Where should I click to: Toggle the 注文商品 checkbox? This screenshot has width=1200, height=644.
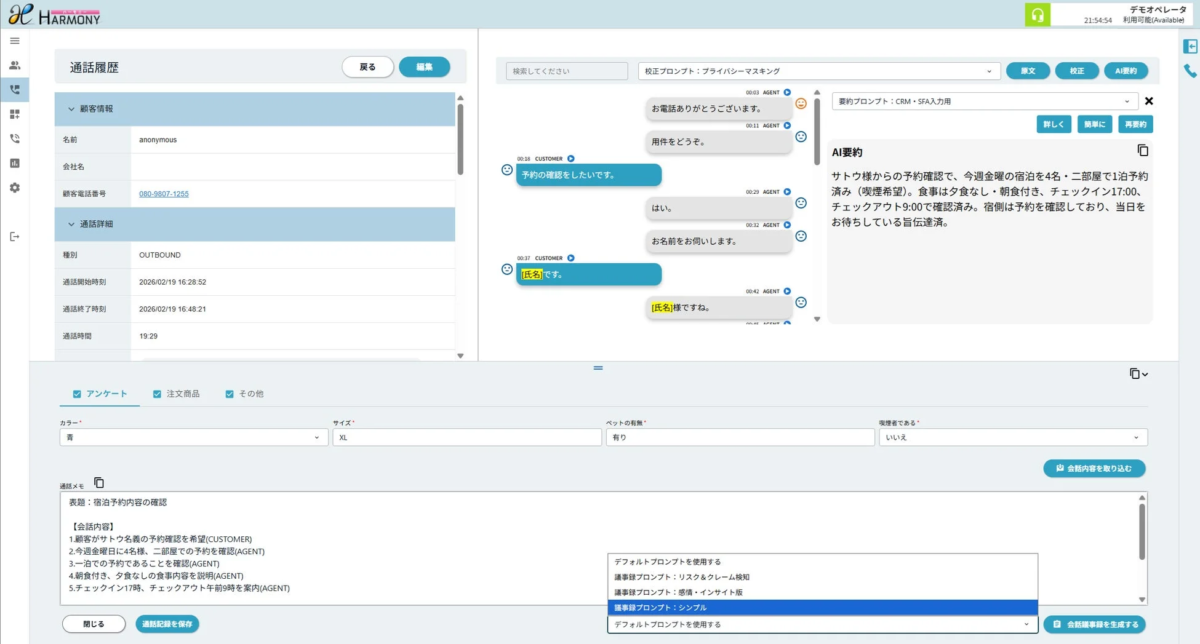pyautogui.click(x=155, y=394)
